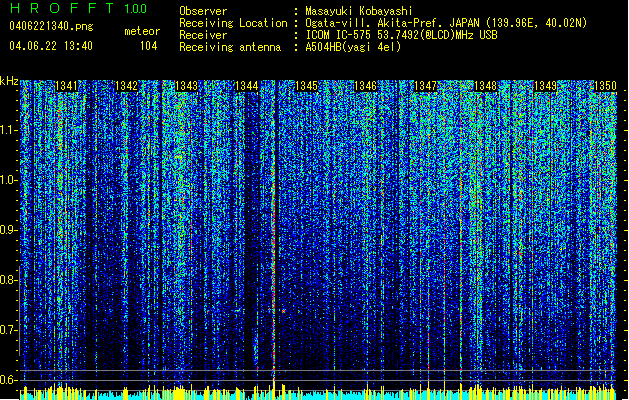The image size is (629, 400).
Task: Click the small red echo spot near 0.74 kHz
Action: (x=283, y=311)
